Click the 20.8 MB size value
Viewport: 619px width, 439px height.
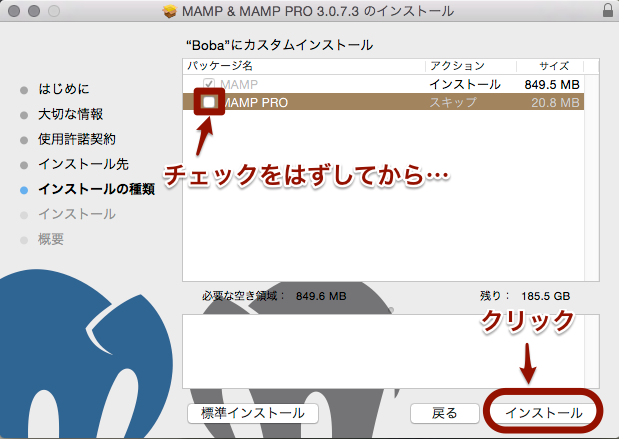[x=555, y=103]
